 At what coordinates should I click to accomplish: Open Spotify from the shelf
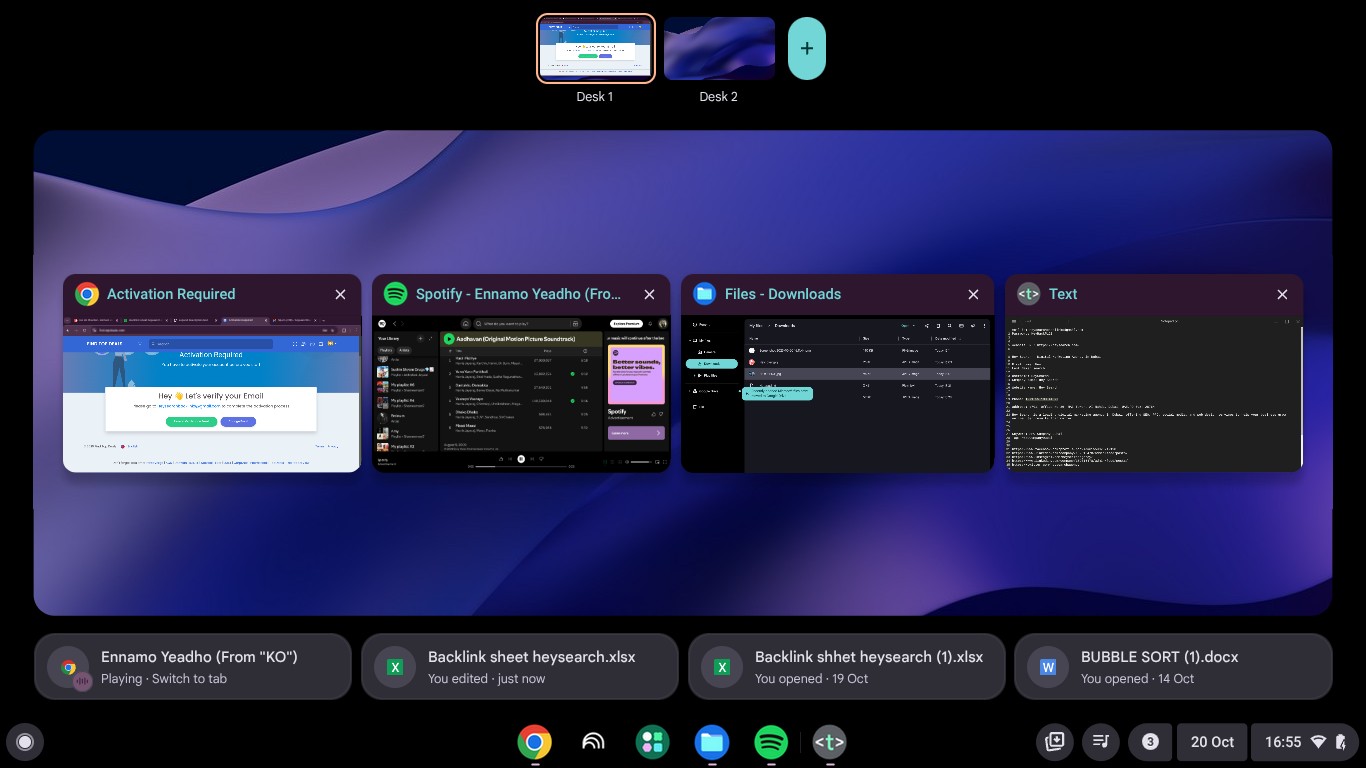point(770,742)
